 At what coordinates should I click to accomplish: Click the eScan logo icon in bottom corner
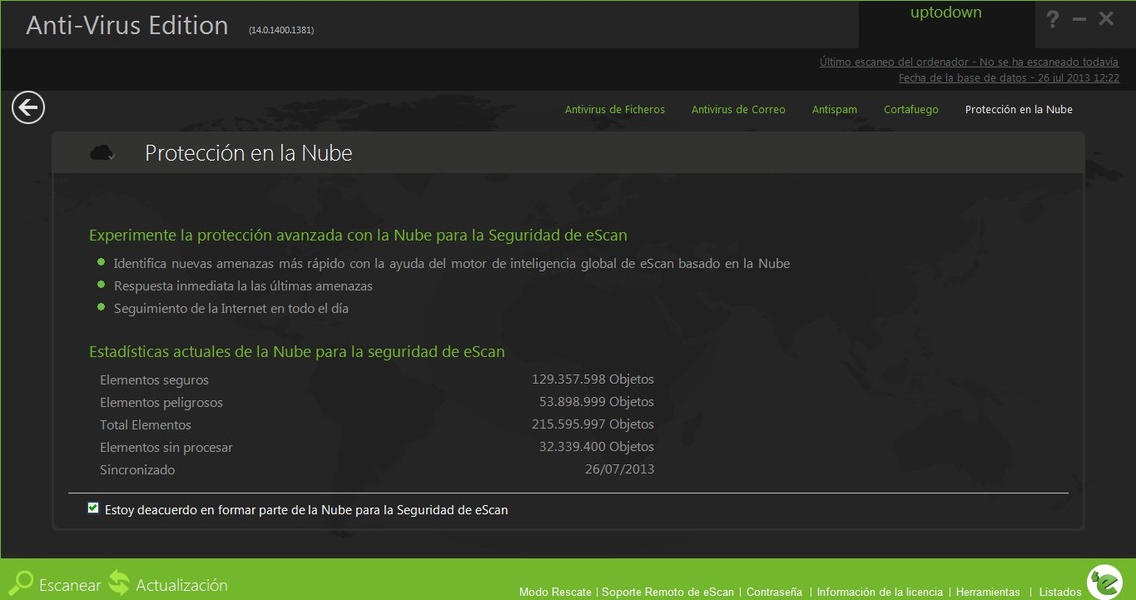[1105, 581]
